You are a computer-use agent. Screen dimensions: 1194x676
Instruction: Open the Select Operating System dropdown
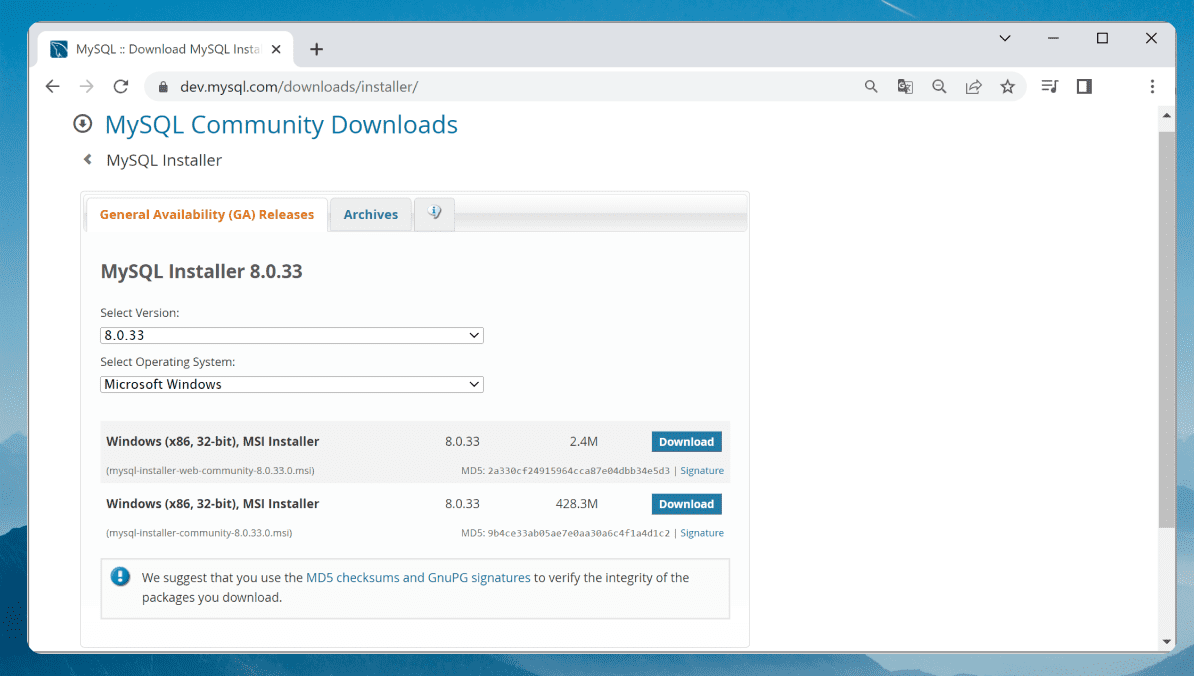click(291, 384)
